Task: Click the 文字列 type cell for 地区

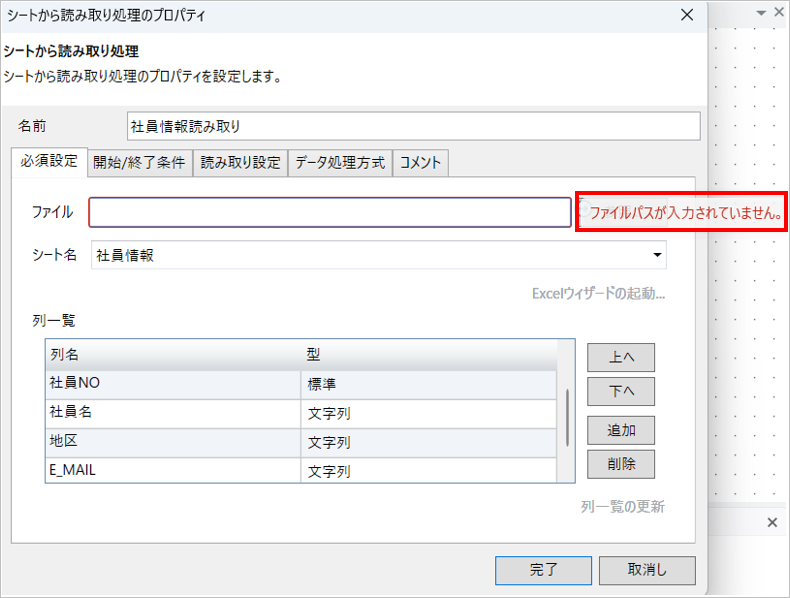Action: [x=427, y=441]
